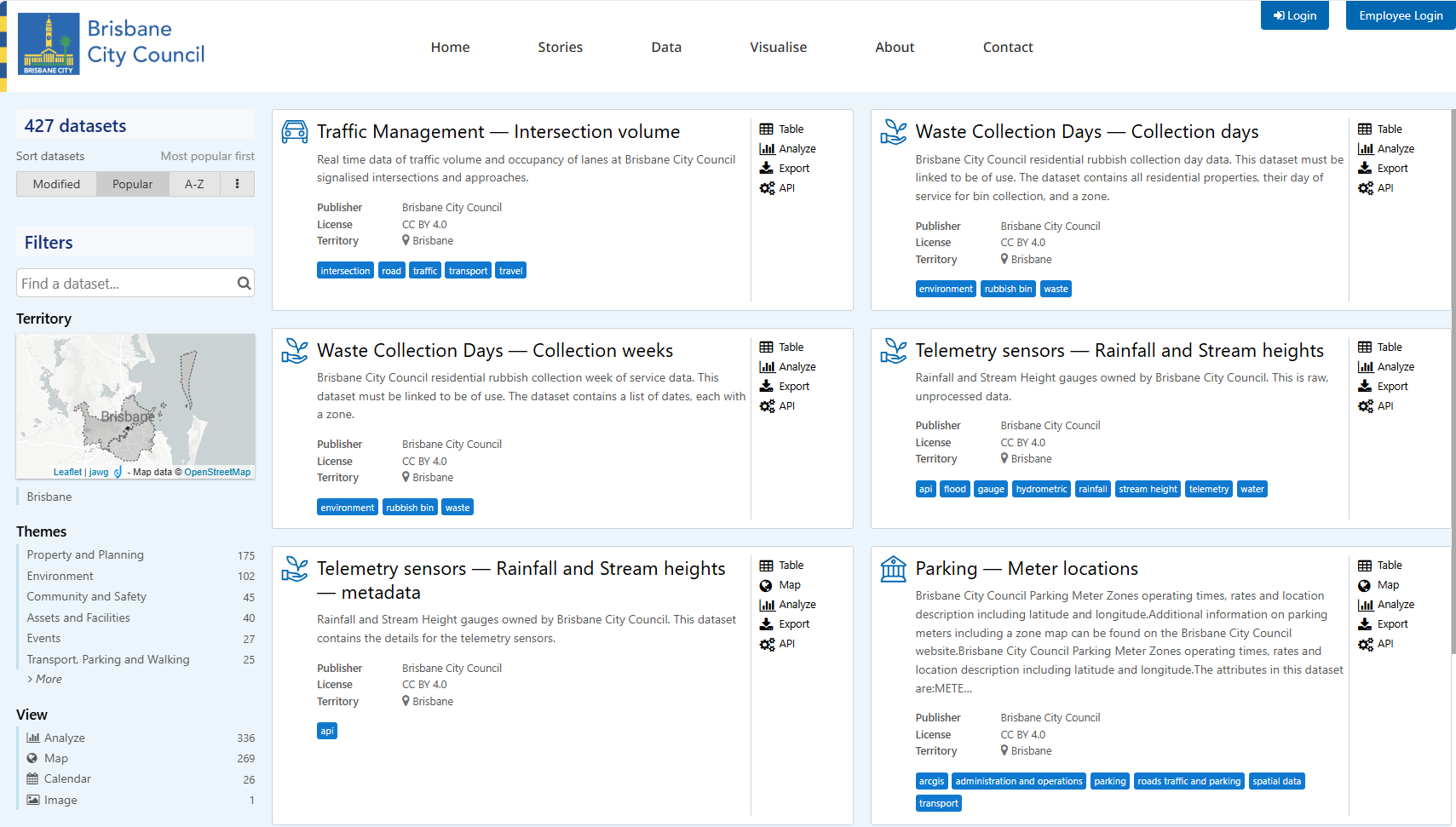Select the Calendar view filter in sidebar

pyautogui.click(x=66, y=778)
